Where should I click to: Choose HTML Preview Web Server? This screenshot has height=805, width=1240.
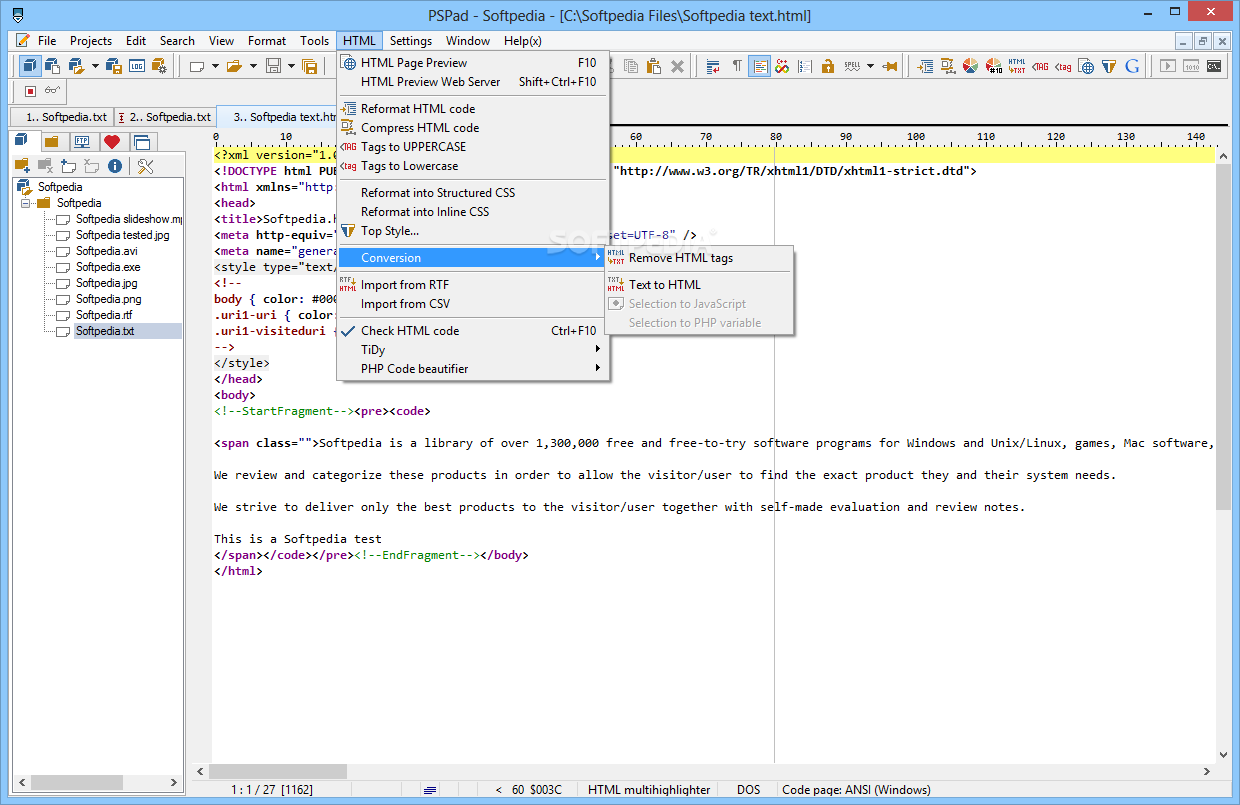pos(472,81)
